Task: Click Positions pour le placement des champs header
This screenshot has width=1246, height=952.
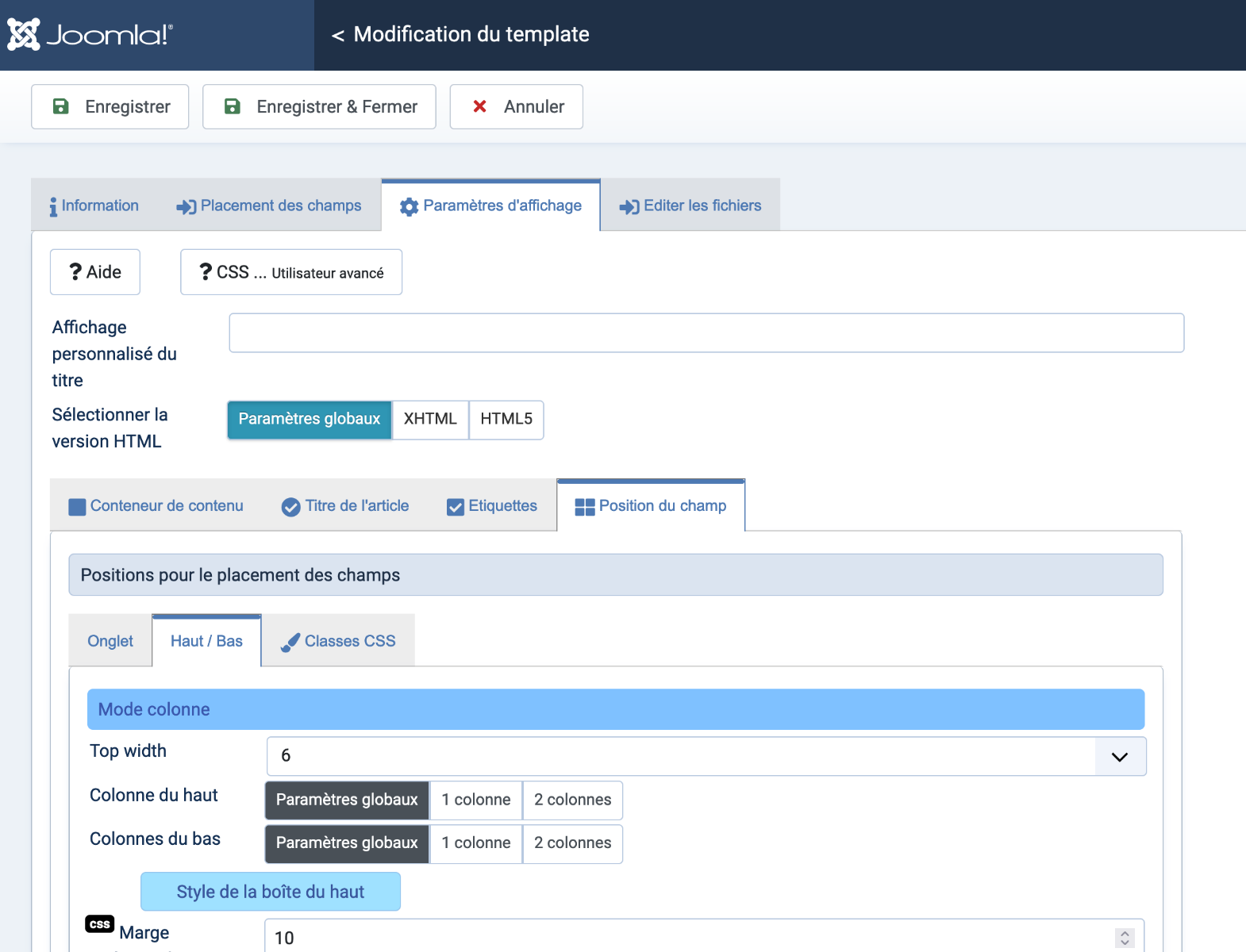Action: pyautogui.click(x=616, y=575)
